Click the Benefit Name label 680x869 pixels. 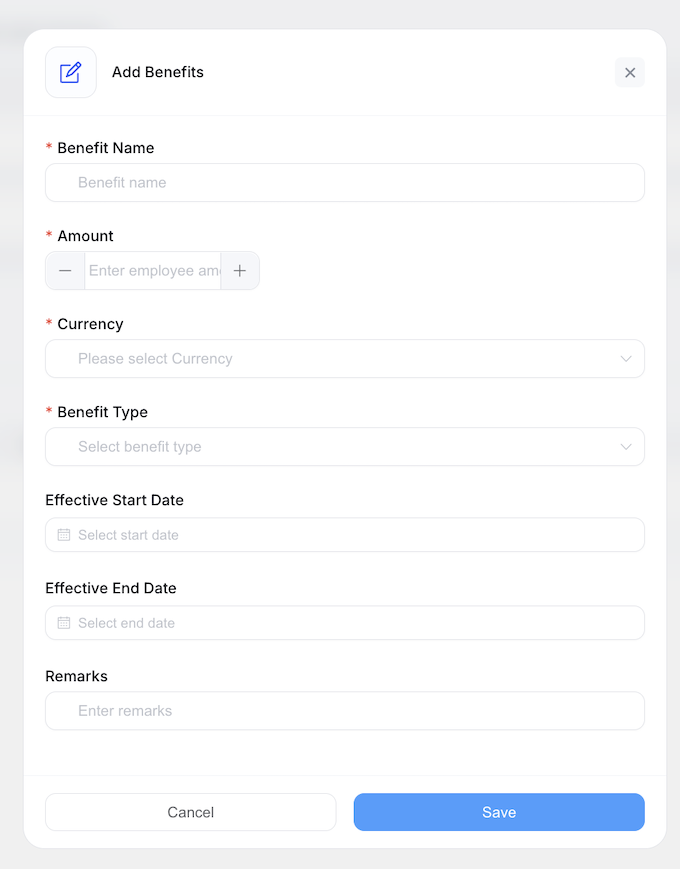[x=105, y=148]
